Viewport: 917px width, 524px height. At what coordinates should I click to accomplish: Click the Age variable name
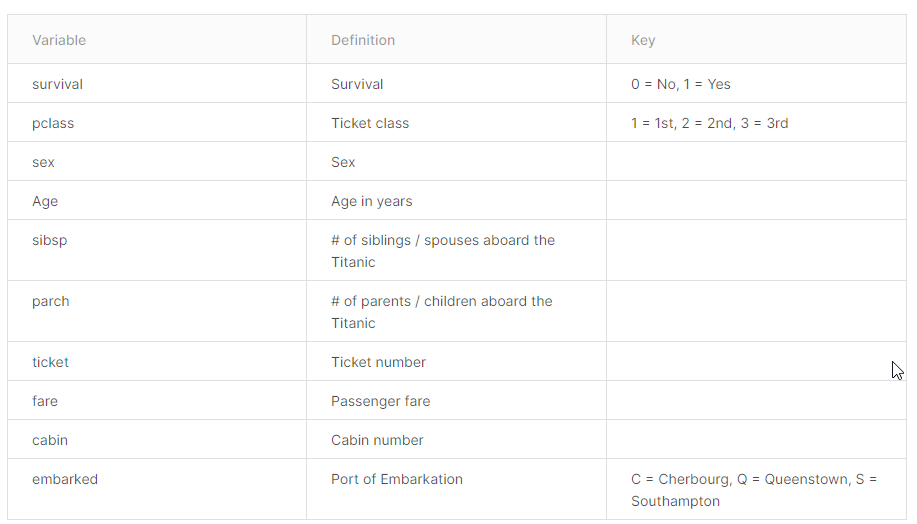pyautogui.click(x=45, y=201)
